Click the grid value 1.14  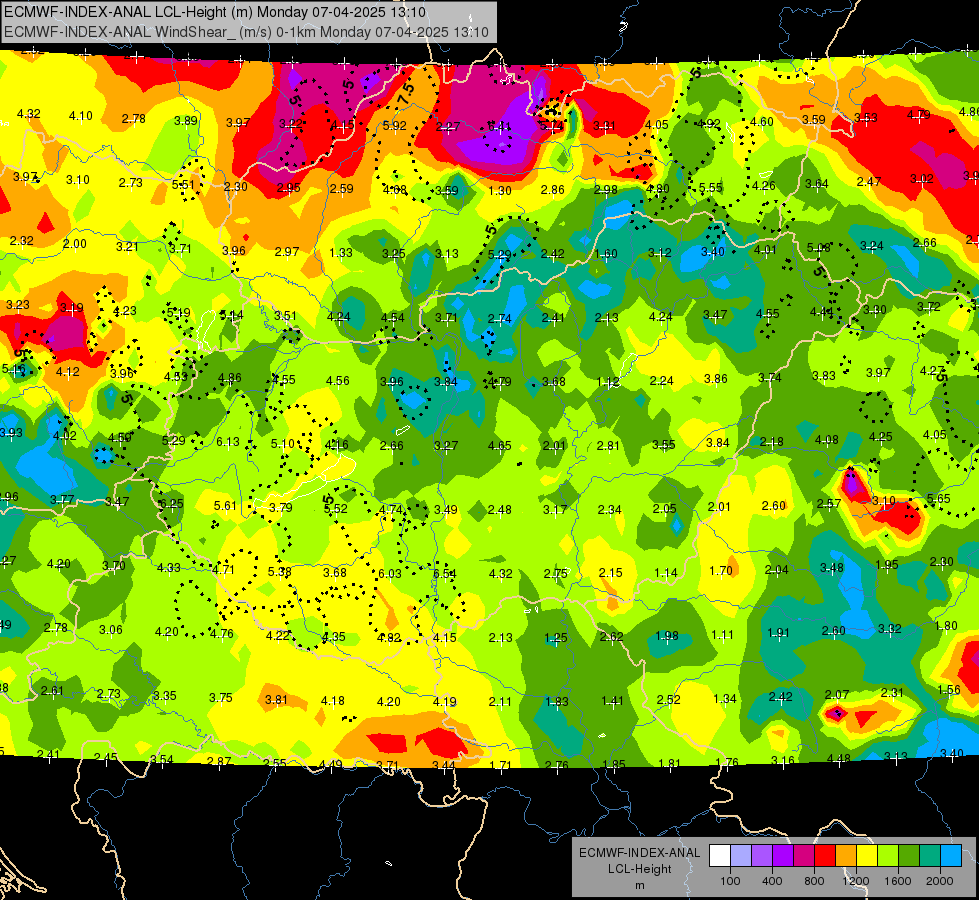(x=666, y=573)
